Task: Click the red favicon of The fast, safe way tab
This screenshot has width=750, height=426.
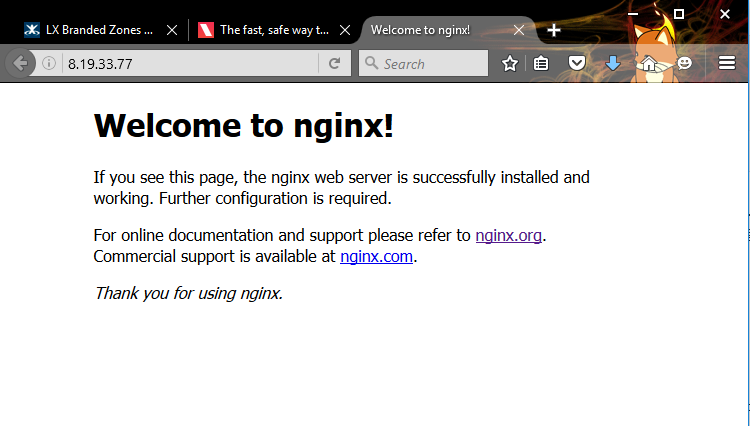Action: click(206, 30)
